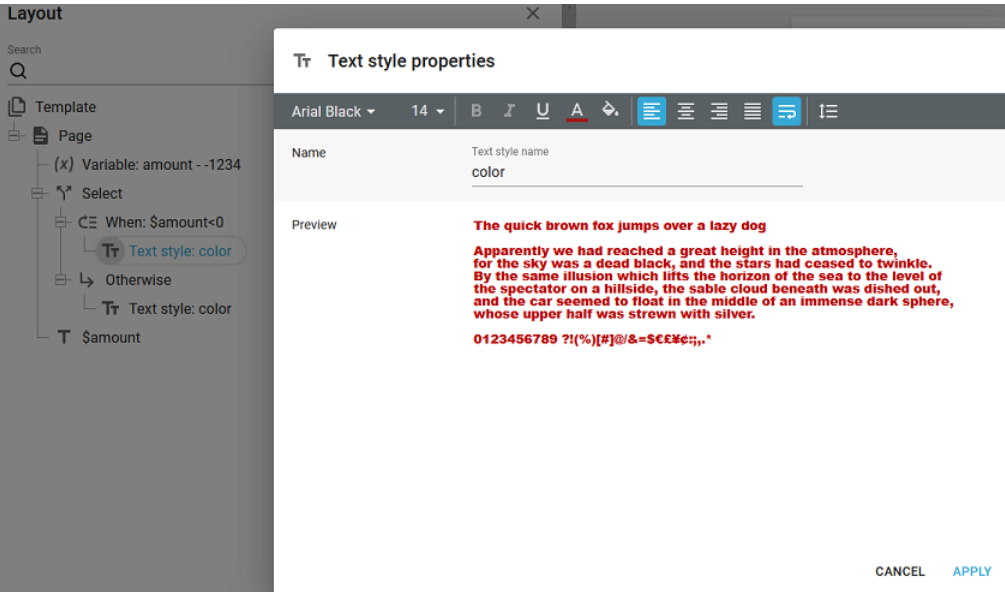
Task: Toggle Italic formatting
Action: pyautogui.click(x=510, y=111)
